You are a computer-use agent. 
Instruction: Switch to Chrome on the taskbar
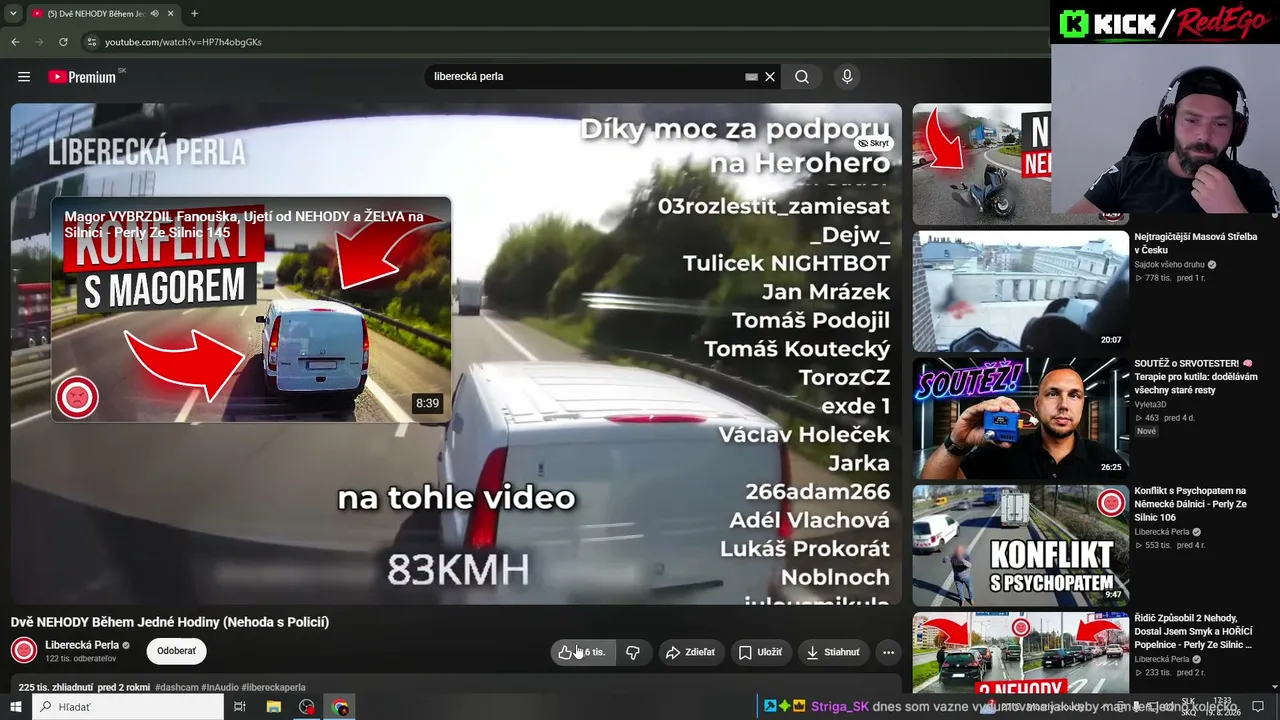pyautogui.click(x=341, y=707)
